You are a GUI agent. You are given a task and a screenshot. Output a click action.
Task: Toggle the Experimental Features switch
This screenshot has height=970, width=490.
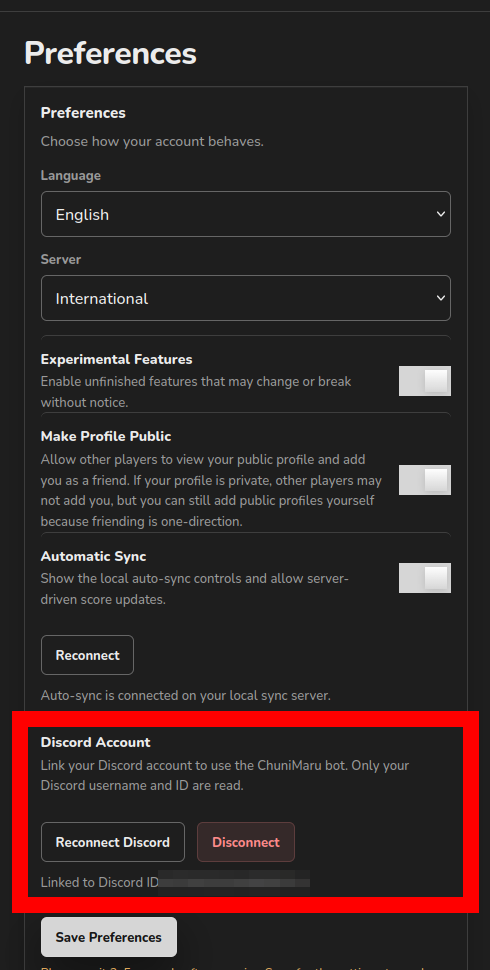pyautogui.click(x=424, y=381)
